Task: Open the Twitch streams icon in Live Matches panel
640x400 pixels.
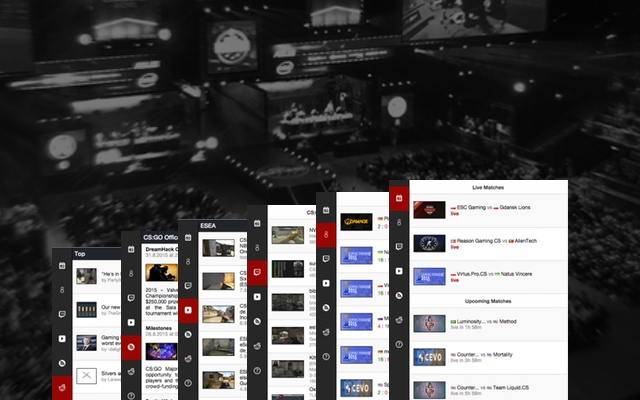Action: [x=399, y=247]
